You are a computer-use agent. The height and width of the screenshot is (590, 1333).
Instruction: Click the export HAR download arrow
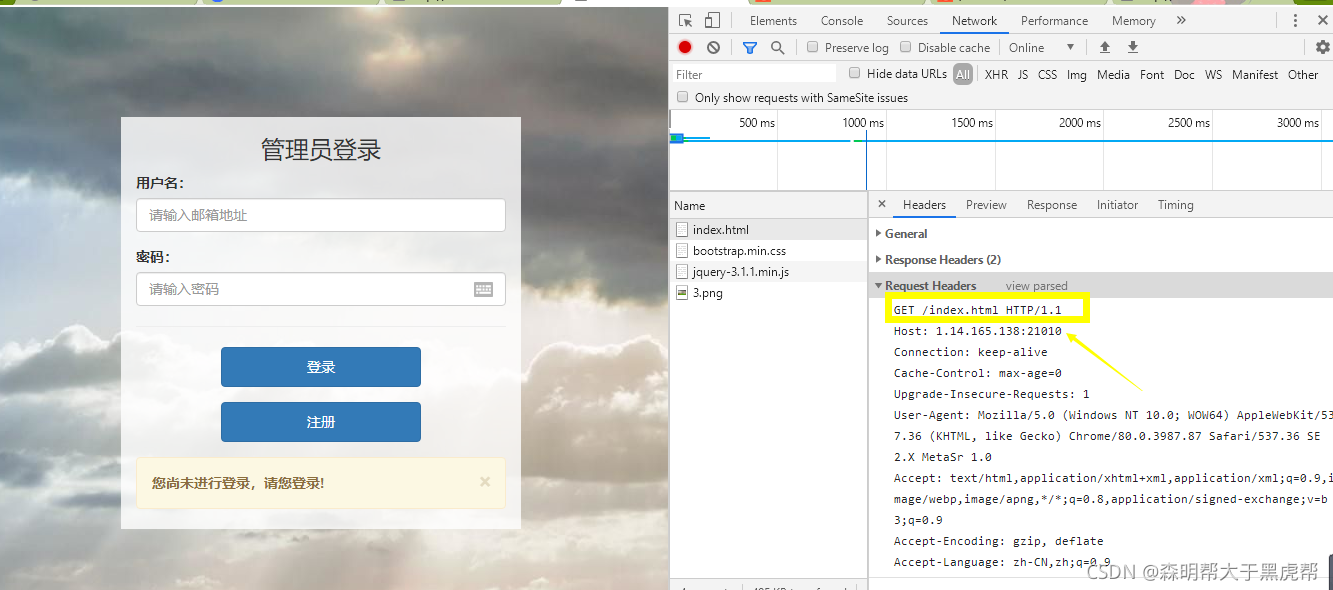(x=1133, y=47)
